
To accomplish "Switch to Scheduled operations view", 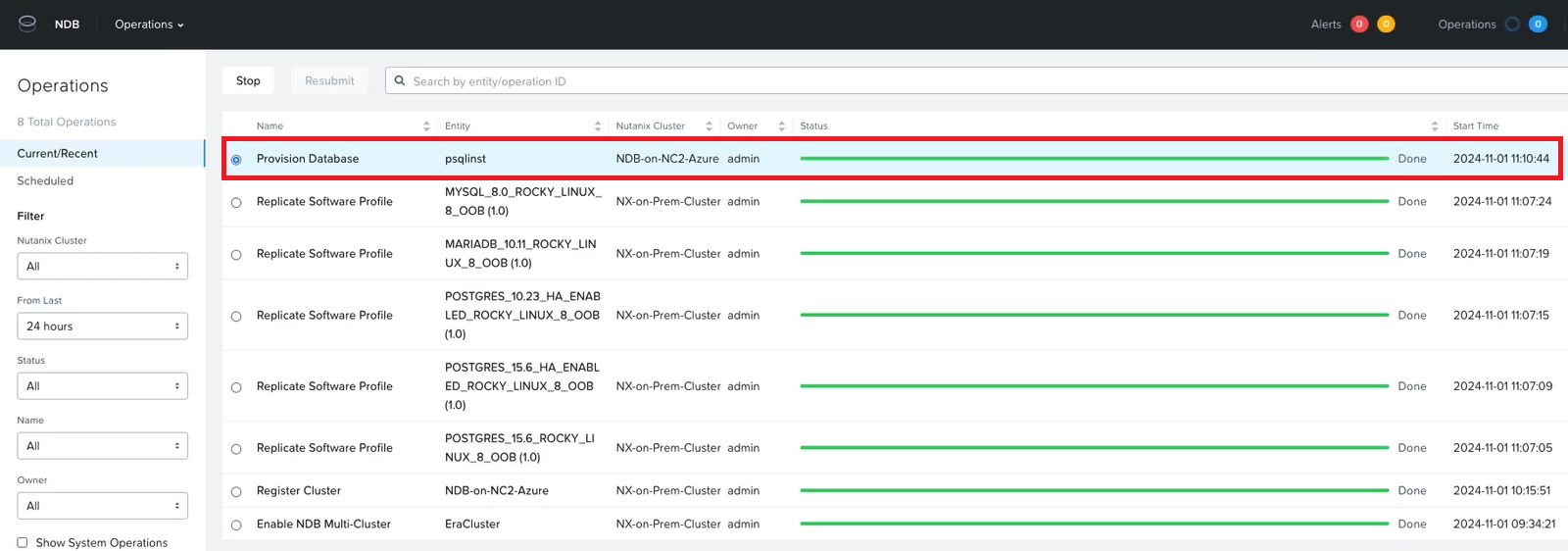I will click(x=45, y=180).
